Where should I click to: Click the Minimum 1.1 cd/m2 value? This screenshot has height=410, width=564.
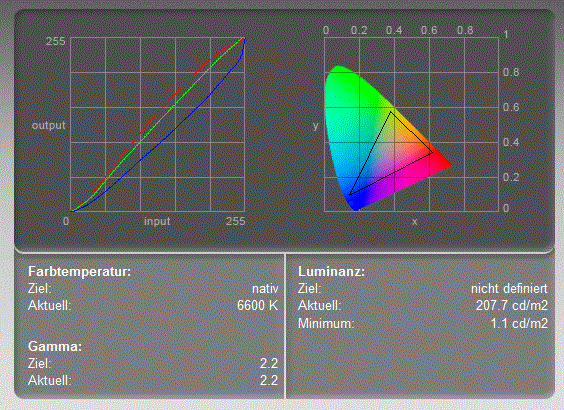pyautogui.click(x=519, y=323)
